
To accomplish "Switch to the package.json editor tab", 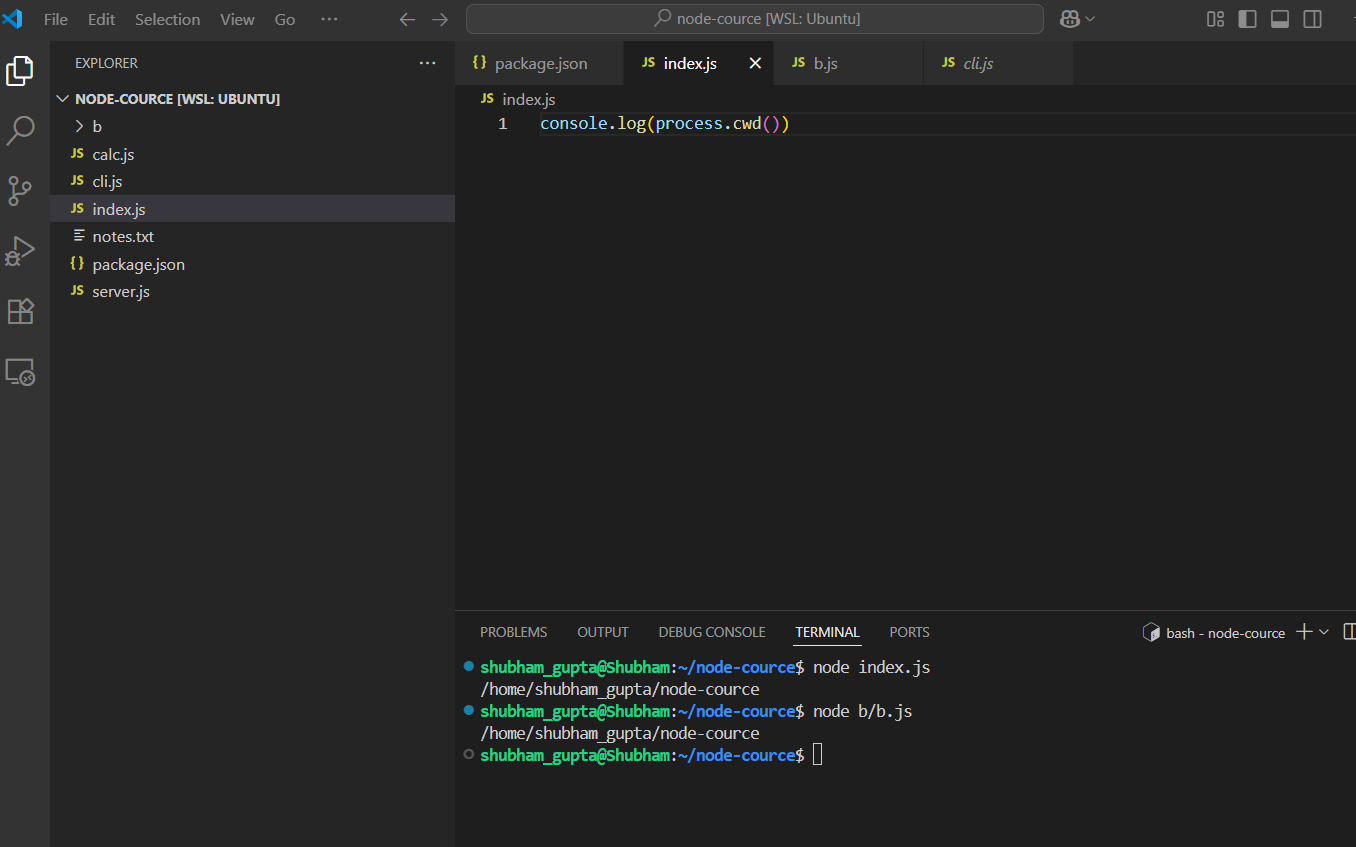I will (540, 63).
